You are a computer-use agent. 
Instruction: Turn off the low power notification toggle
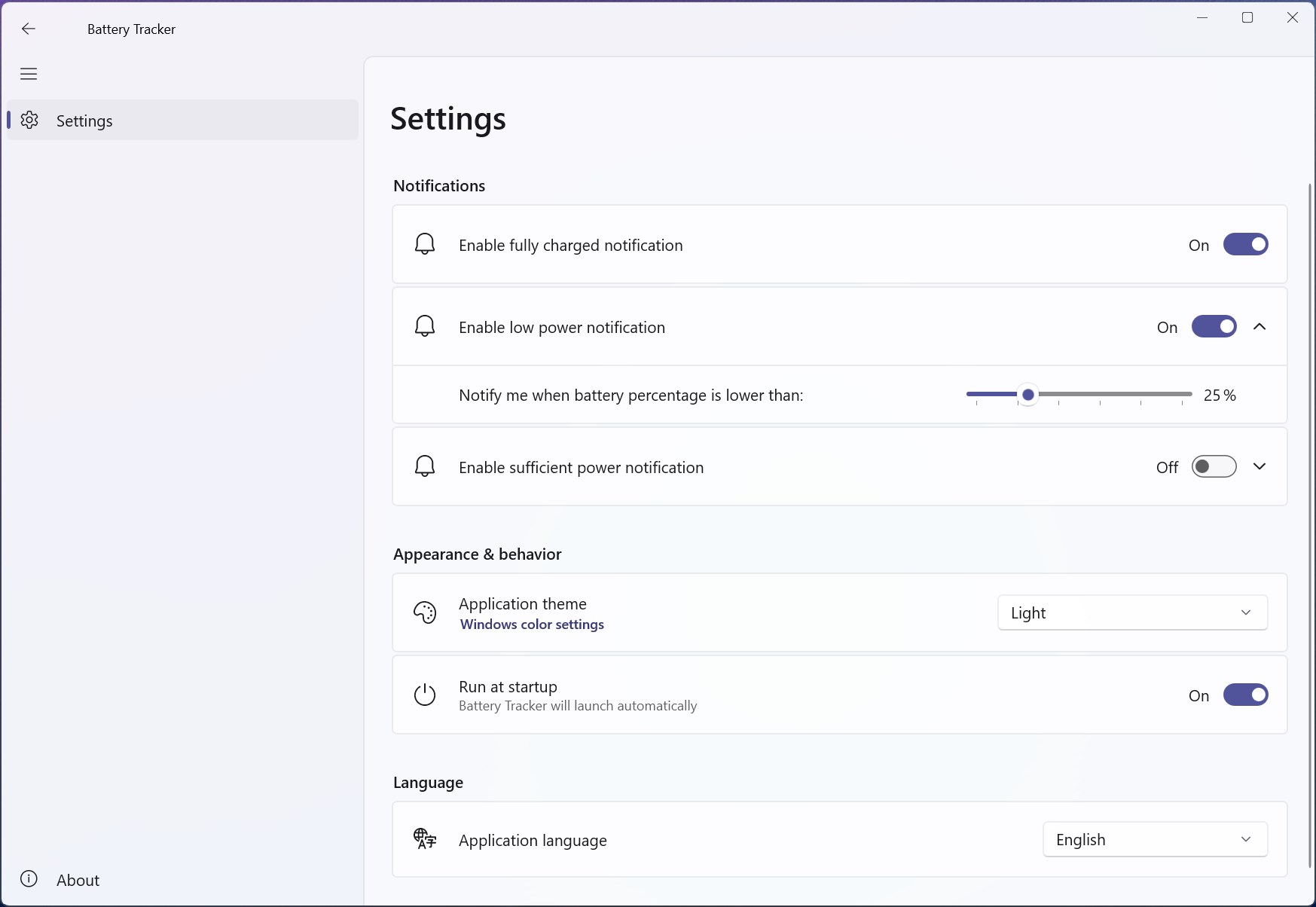(1214, 326)
